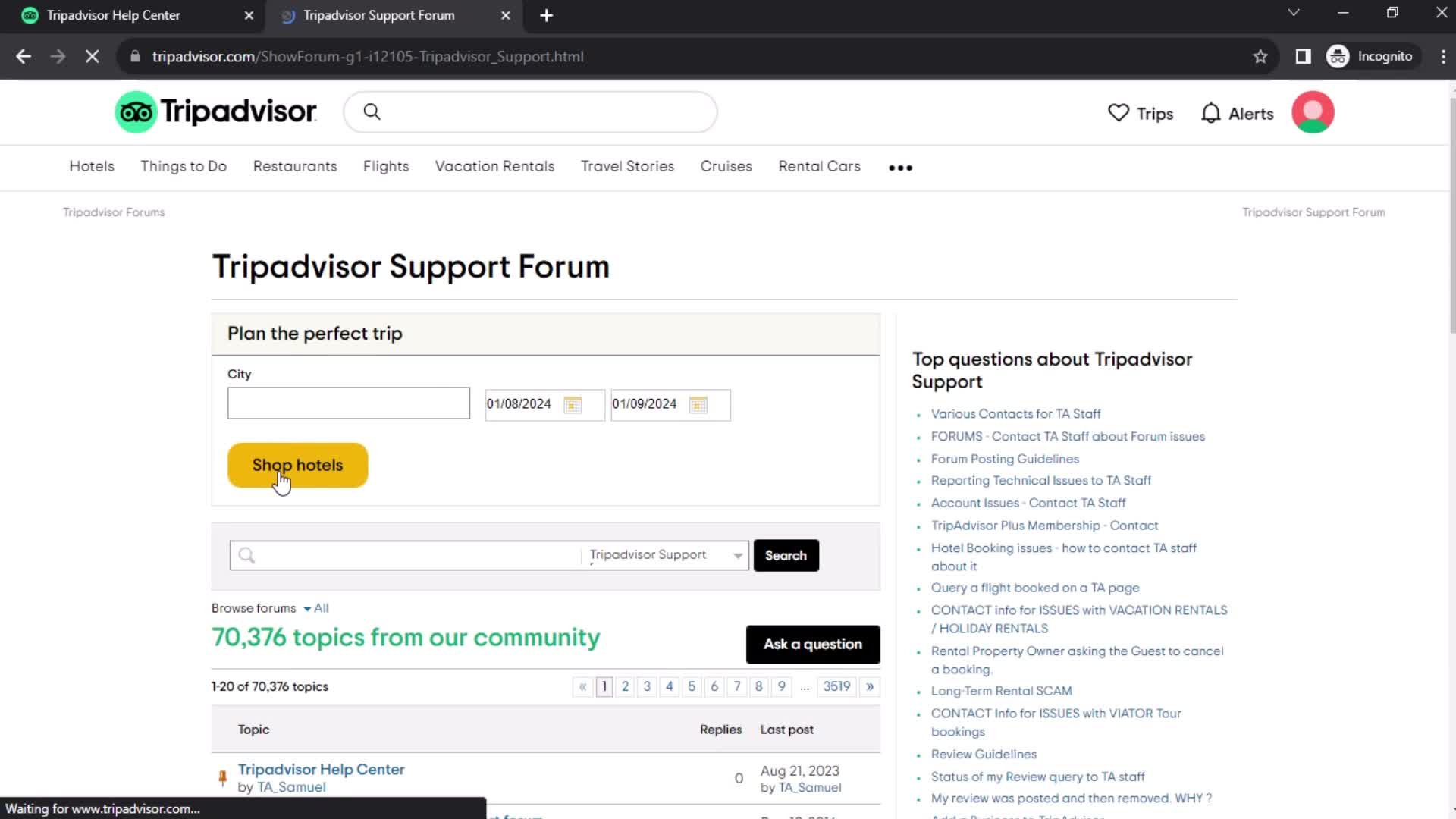The width and height of the screenshot is (1456, 819).
Task: Open the Forum Posting Guidelines link
Action: tap(1005, 459)
